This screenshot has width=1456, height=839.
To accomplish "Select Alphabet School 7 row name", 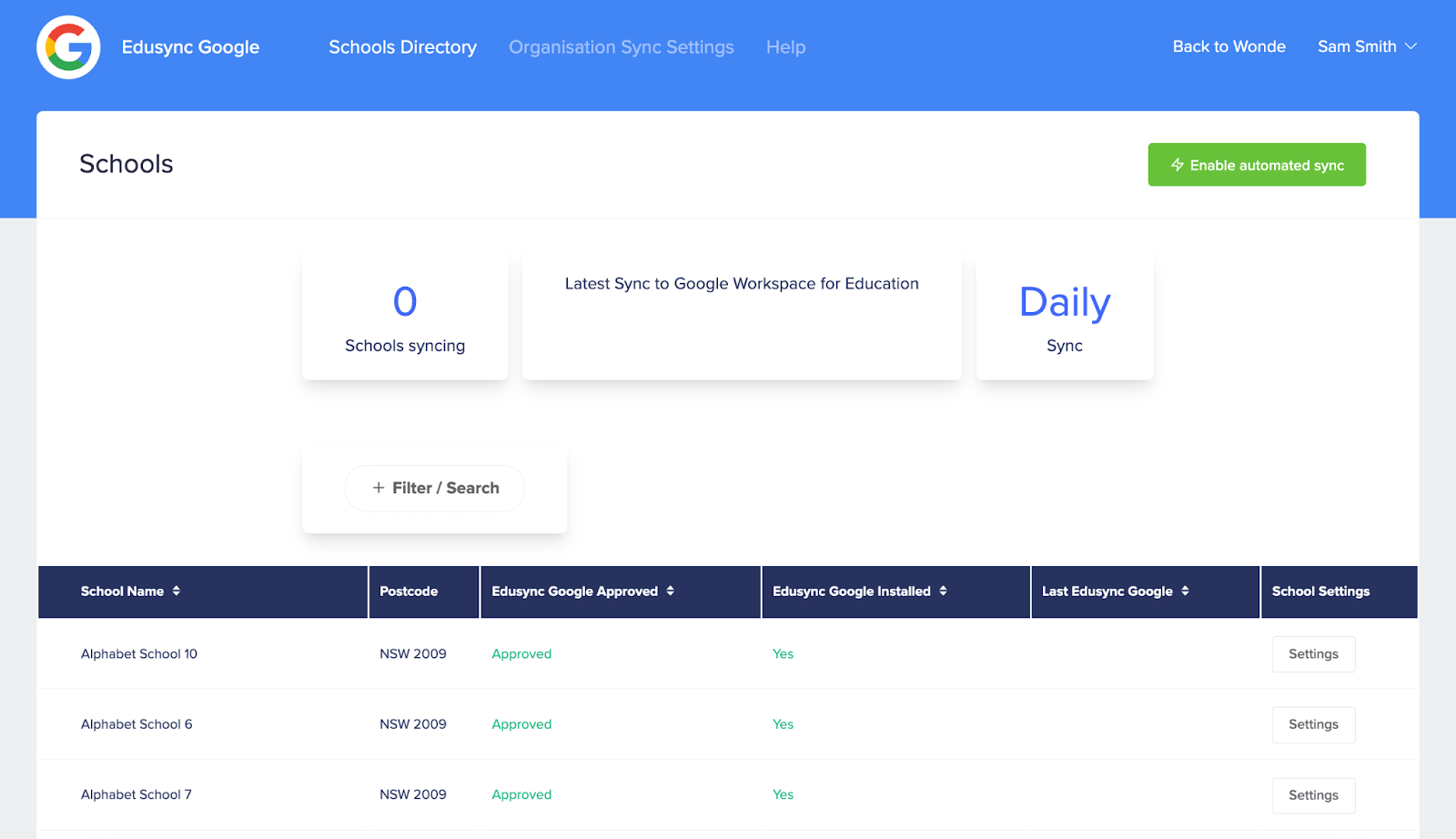I will tap(136, 794).
